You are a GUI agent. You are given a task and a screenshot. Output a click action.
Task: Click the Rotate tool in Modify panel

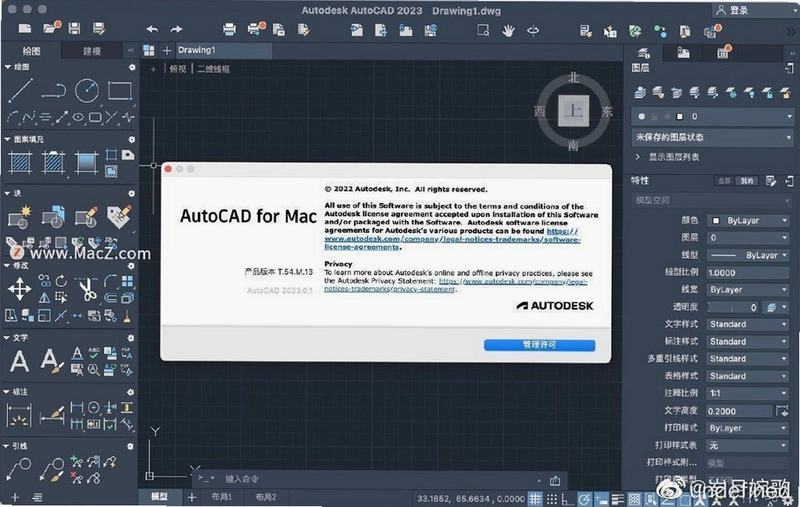coord(61,281)
